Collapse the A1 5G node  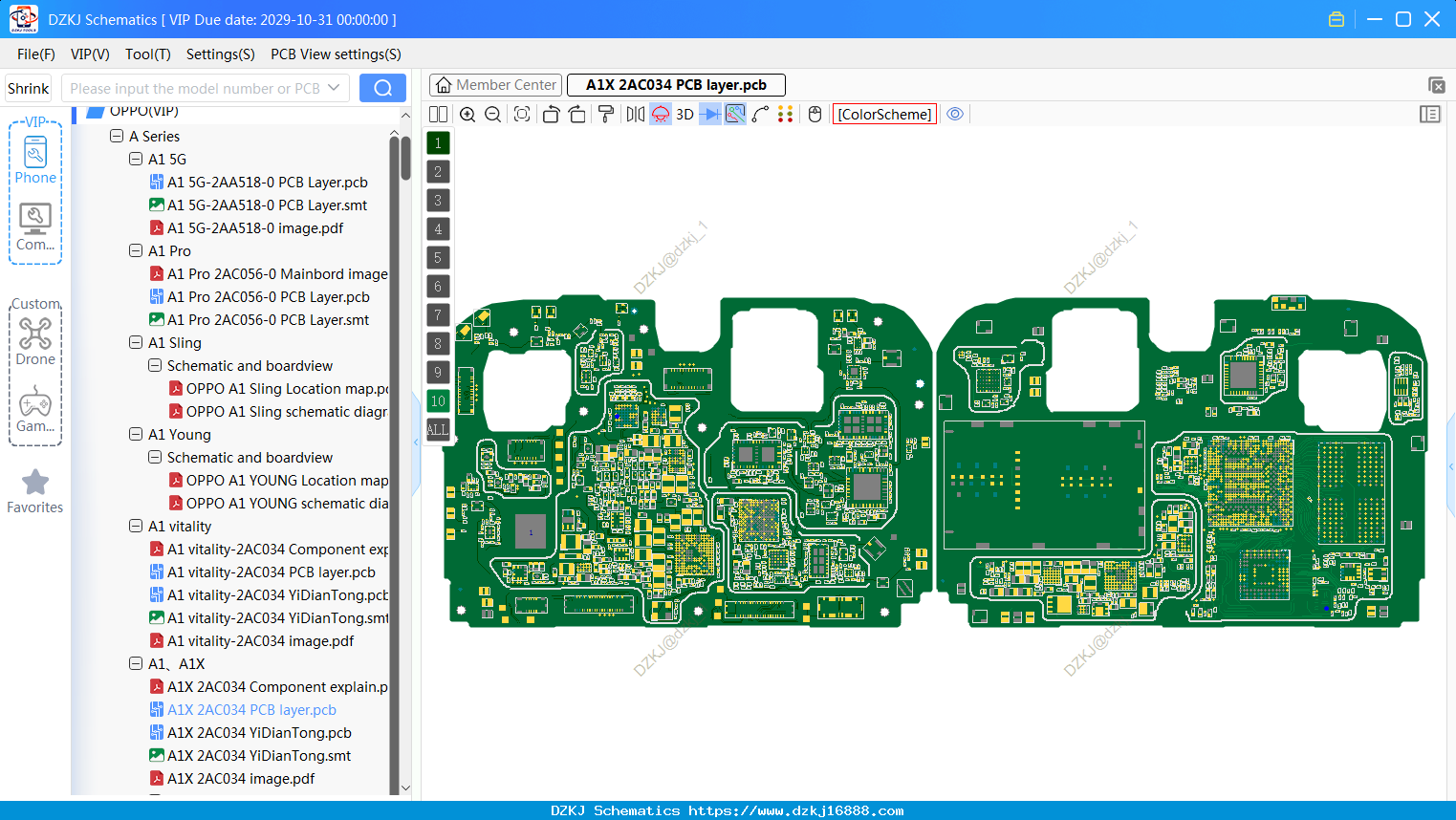[136, 159]
